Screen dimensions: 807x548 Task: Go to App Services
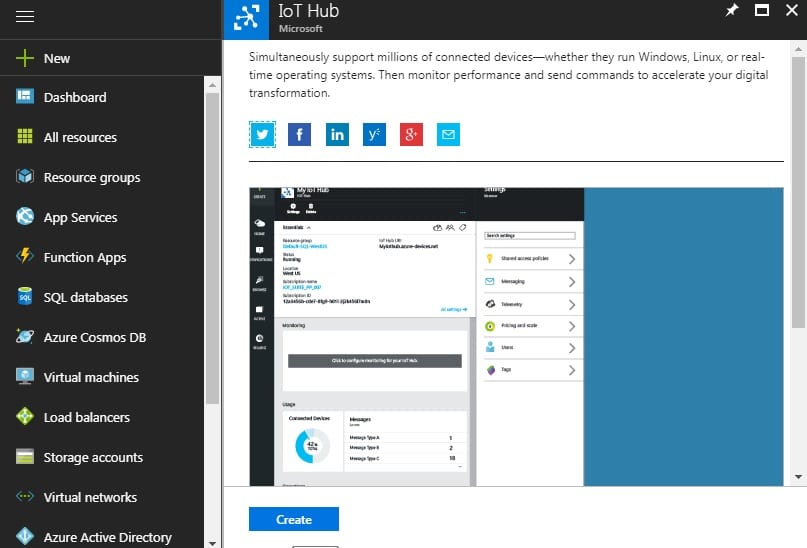[80, 217]
